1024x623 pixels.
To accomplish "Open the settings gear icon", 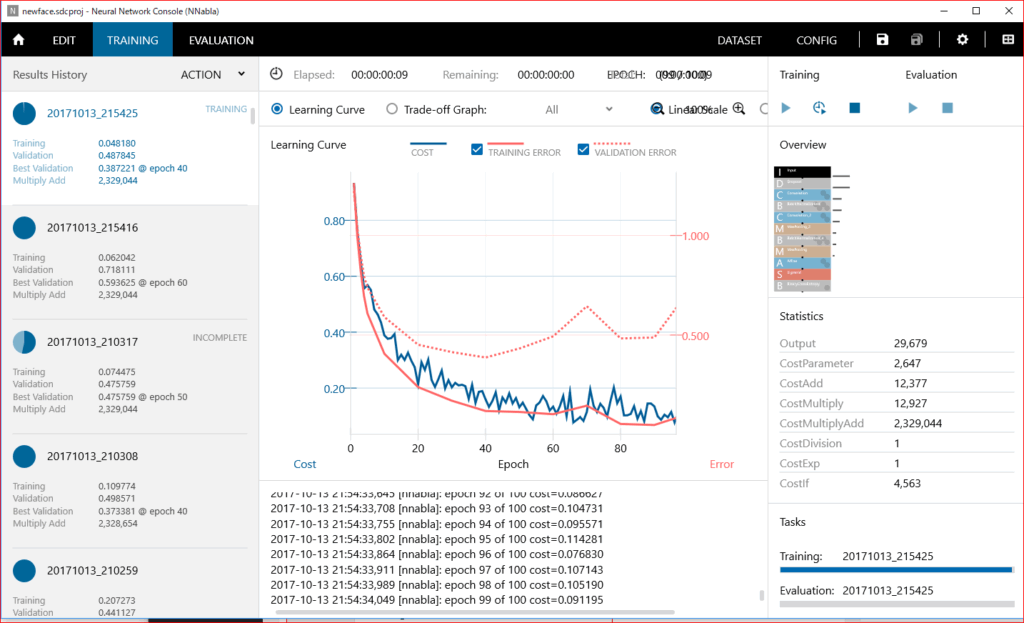I will pyautogui.click(x=962, y=40).
